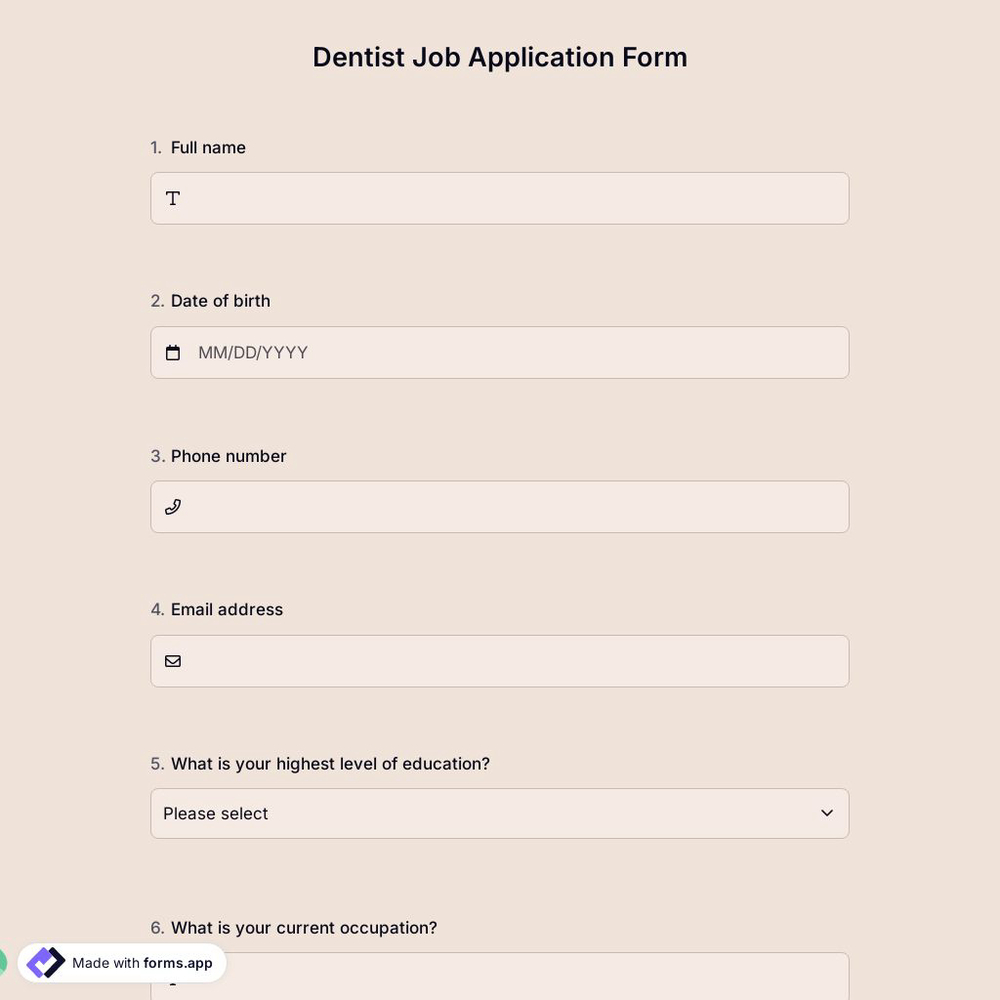Click the forms.app logo icon in the badge
The width and height of the screenshot is (1000, 1000).
tap(44, 962)
